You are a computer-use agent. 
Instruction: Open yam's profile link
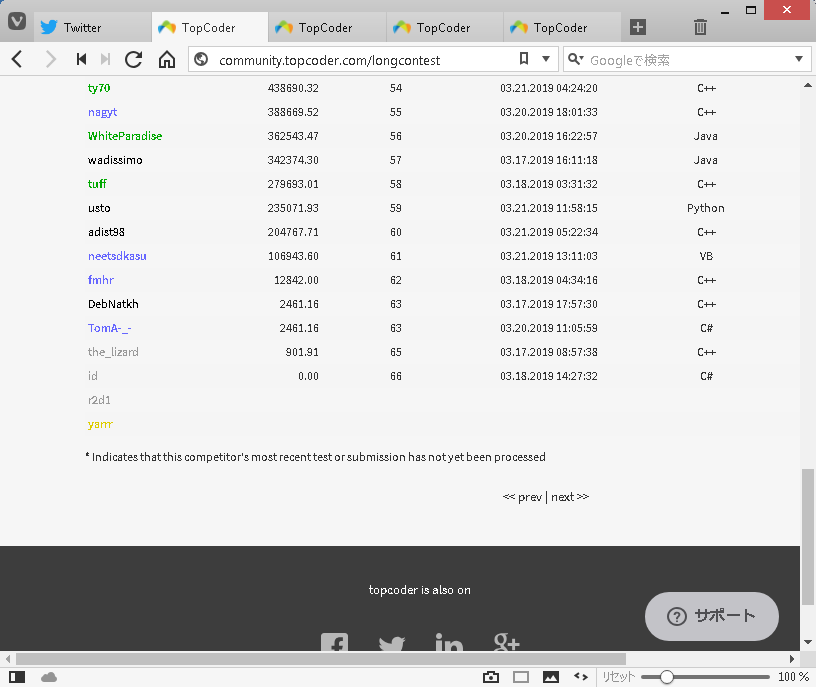[100, 424]
